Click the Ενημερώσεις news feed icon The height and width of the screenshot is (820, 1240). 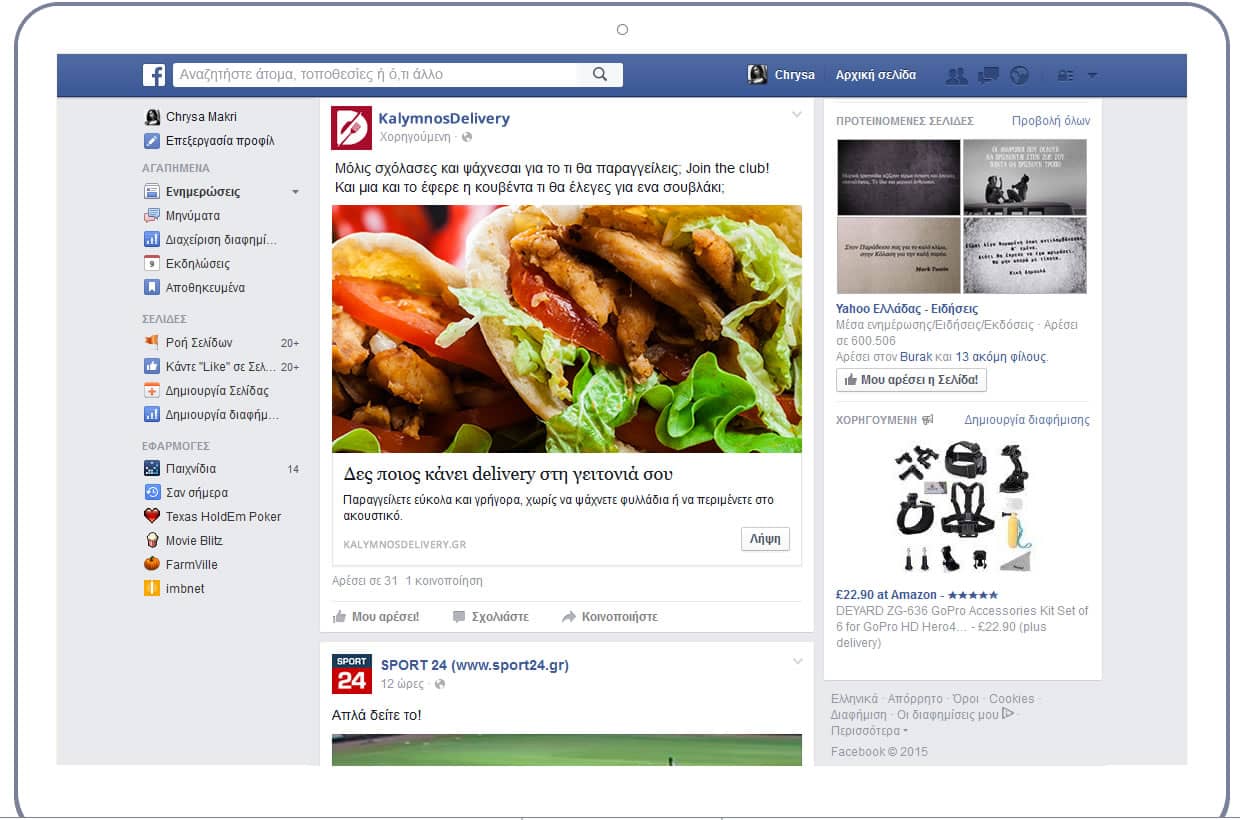152,192
